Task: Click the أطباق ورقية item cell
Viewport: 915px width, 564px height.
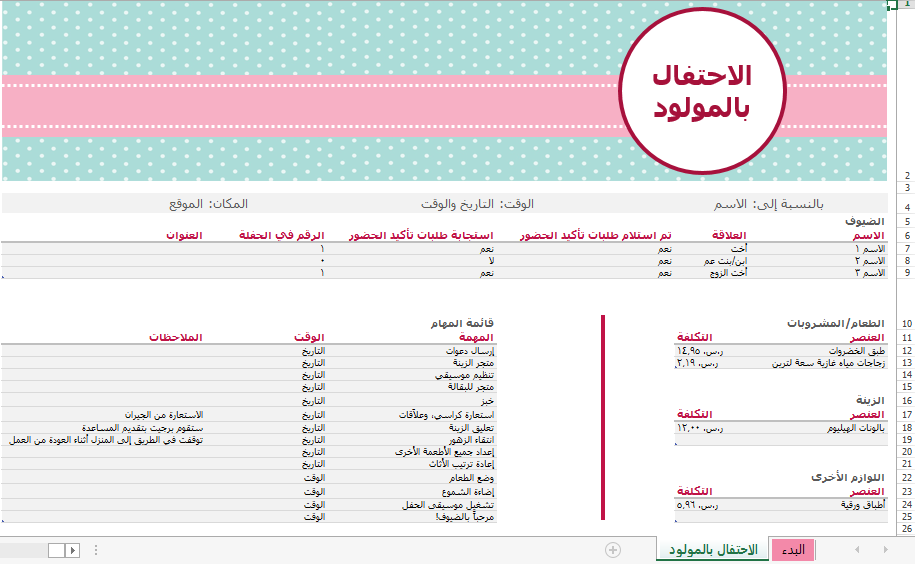Action: (x=863, y=505)
